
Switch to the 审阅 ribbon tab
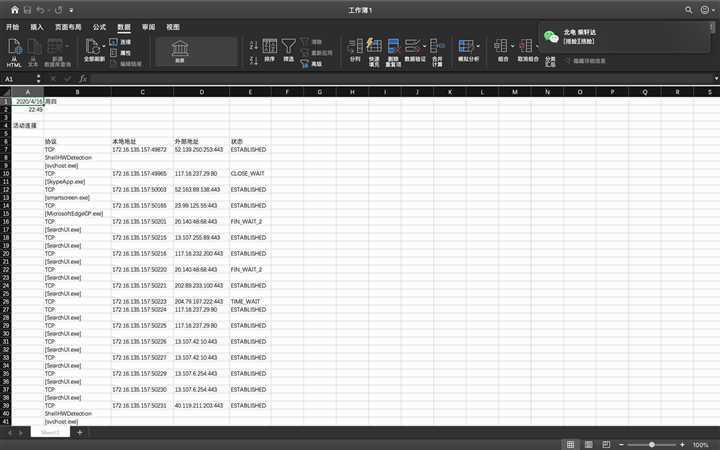148,27
